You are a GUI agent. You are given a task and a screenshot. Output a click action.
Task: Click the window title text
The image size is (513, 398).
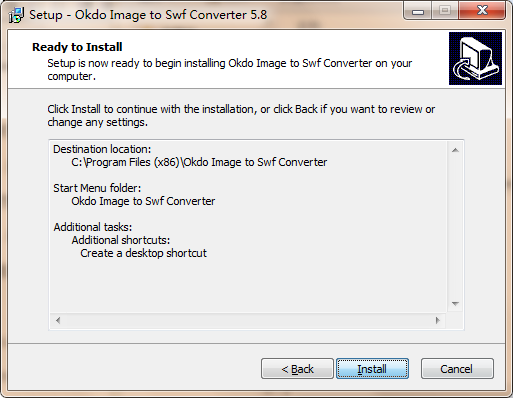pyautogui.click(x=148, y=15)
